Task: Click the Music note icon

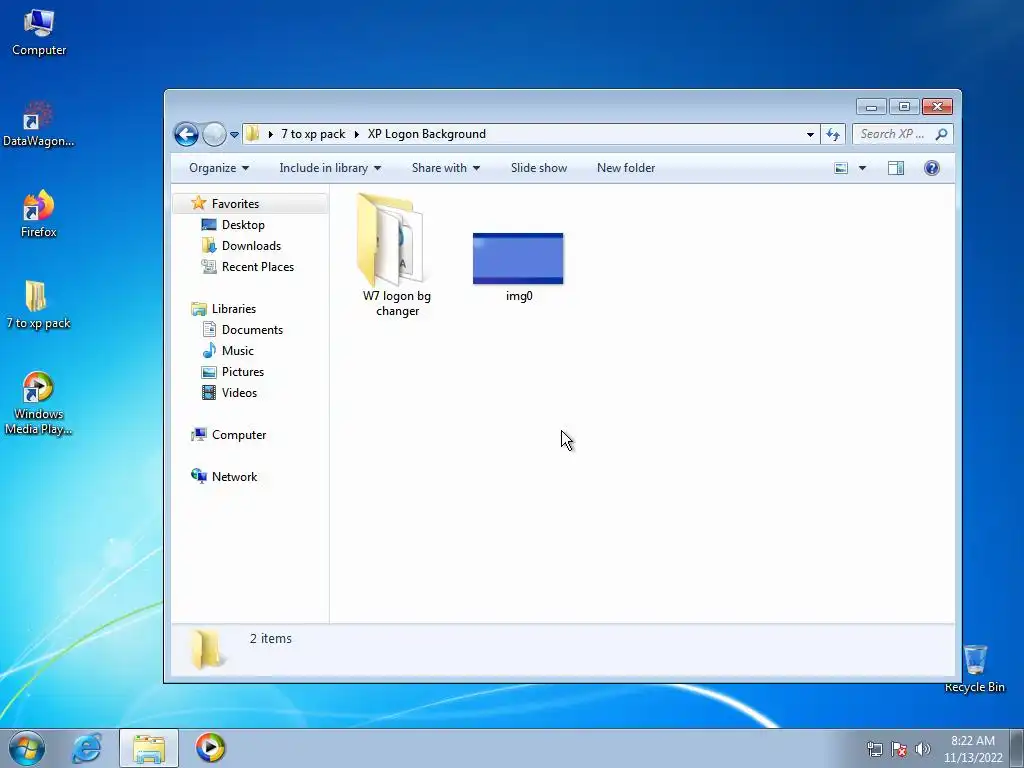Action: (209, 351)
